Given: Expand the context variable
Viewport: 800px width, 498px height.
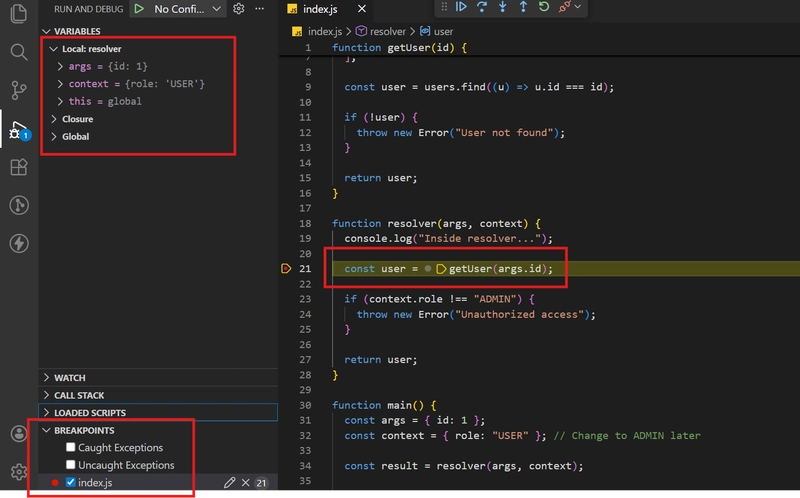Looking at the screenshot, I should pos(60,84).
